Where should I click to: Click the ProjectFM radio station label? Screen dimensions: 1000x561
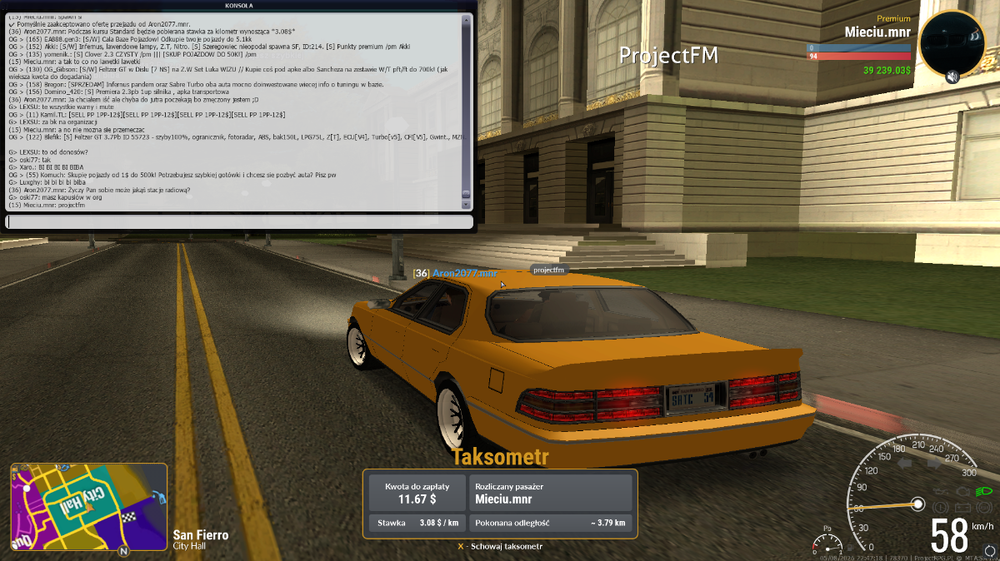click(668, 55)
